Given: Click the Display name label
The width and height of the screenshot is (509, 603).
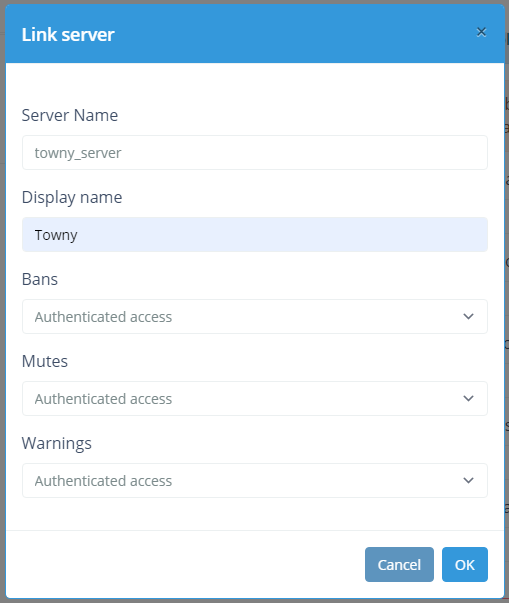Looking at the screenshot, I should (x=72, y=198).
